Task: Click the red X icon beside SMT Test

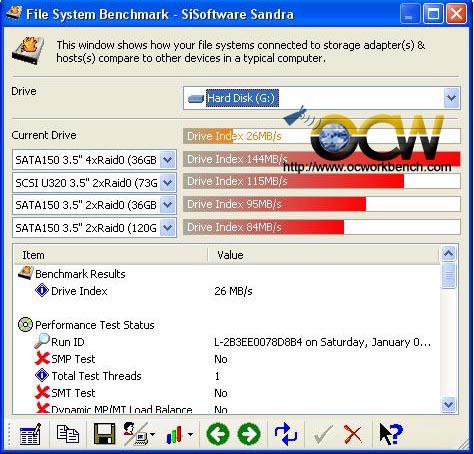Action: pyautogui.click(x=42, y=393)
